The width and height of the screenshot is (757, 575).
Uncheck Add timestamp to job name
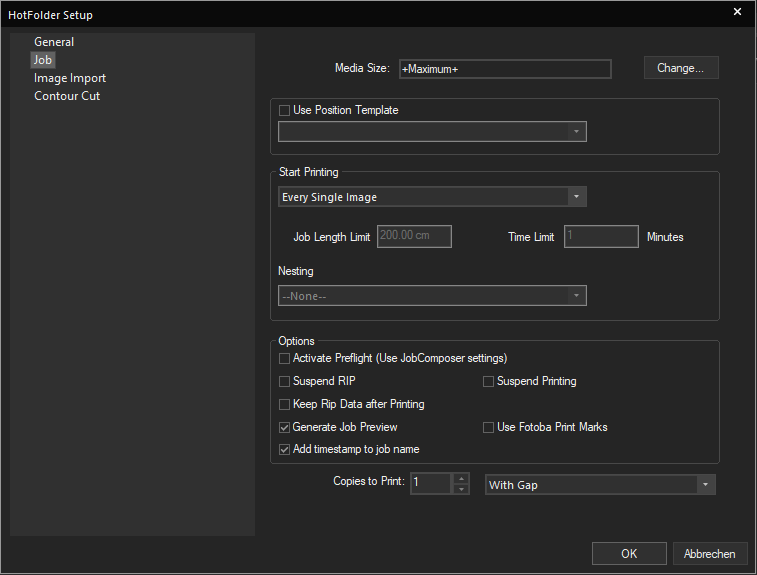pyautogui.click(x=284, y=450)
